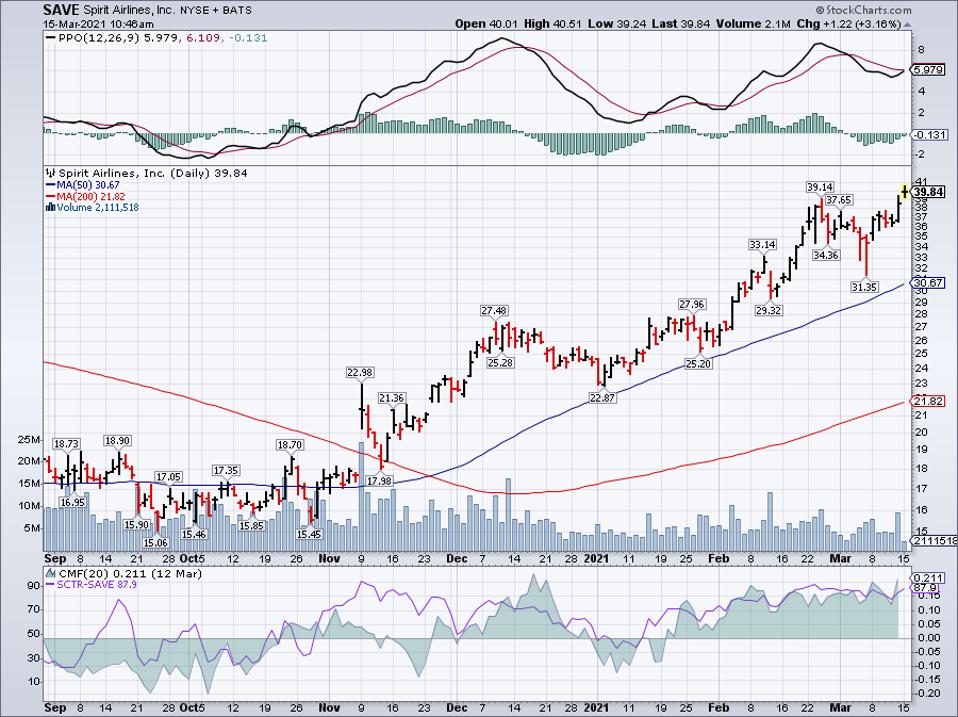
Task: Click the 15.85 price annotation
Action: click(x=251, y=526)
